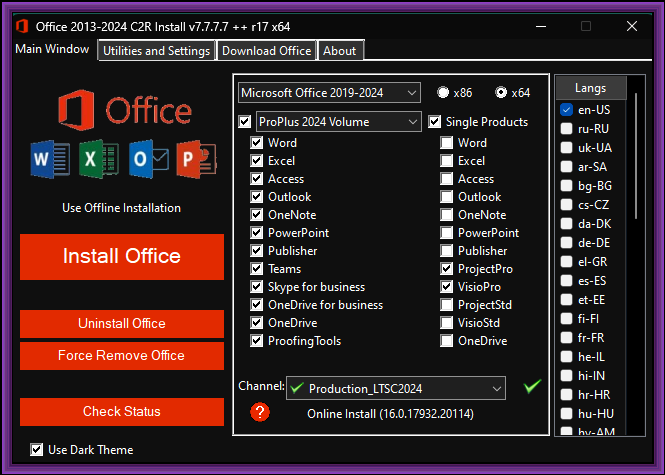Click the Langs list vertical scrollbar
Screen dimensions: 665x475
pyautogui.click(x=636, y=156)
